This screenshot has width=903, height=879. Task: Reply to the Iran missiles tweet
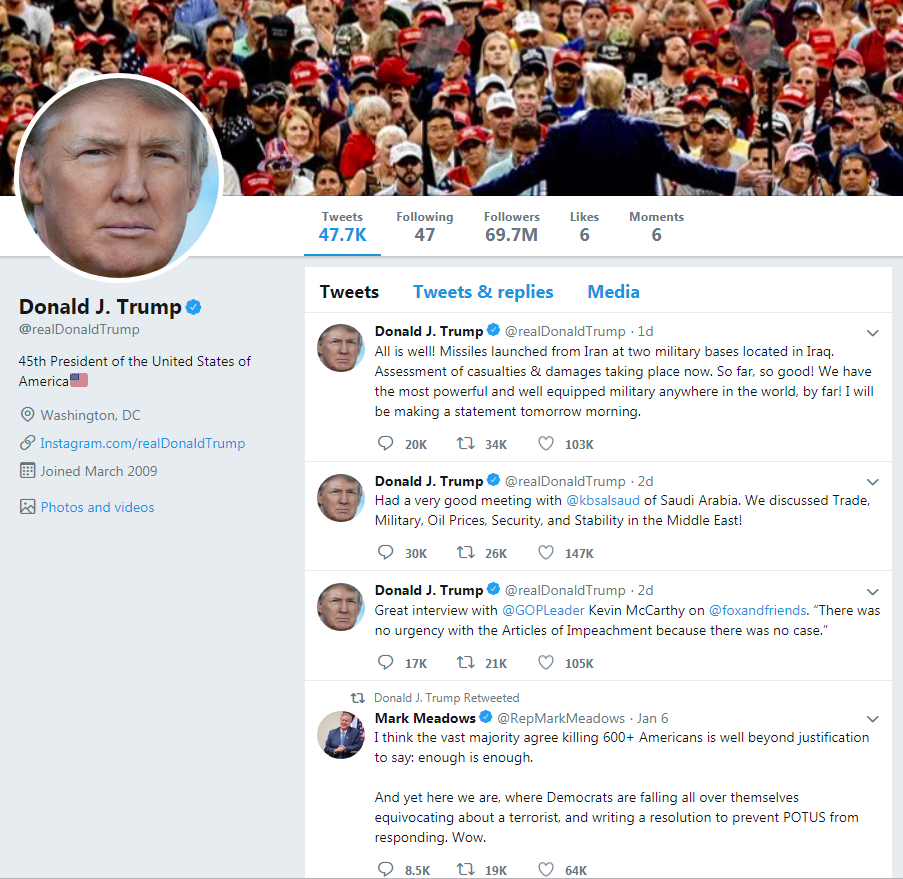click(385, 443)
